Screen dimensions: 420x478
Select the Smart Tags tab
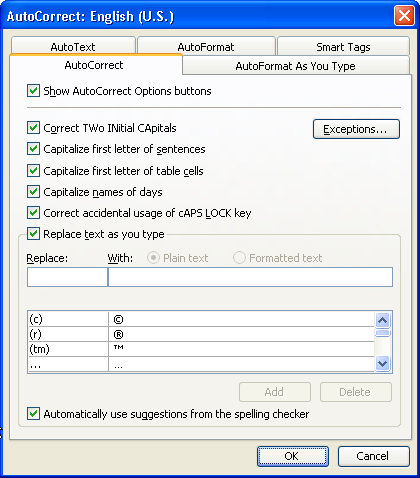(343, 46)
